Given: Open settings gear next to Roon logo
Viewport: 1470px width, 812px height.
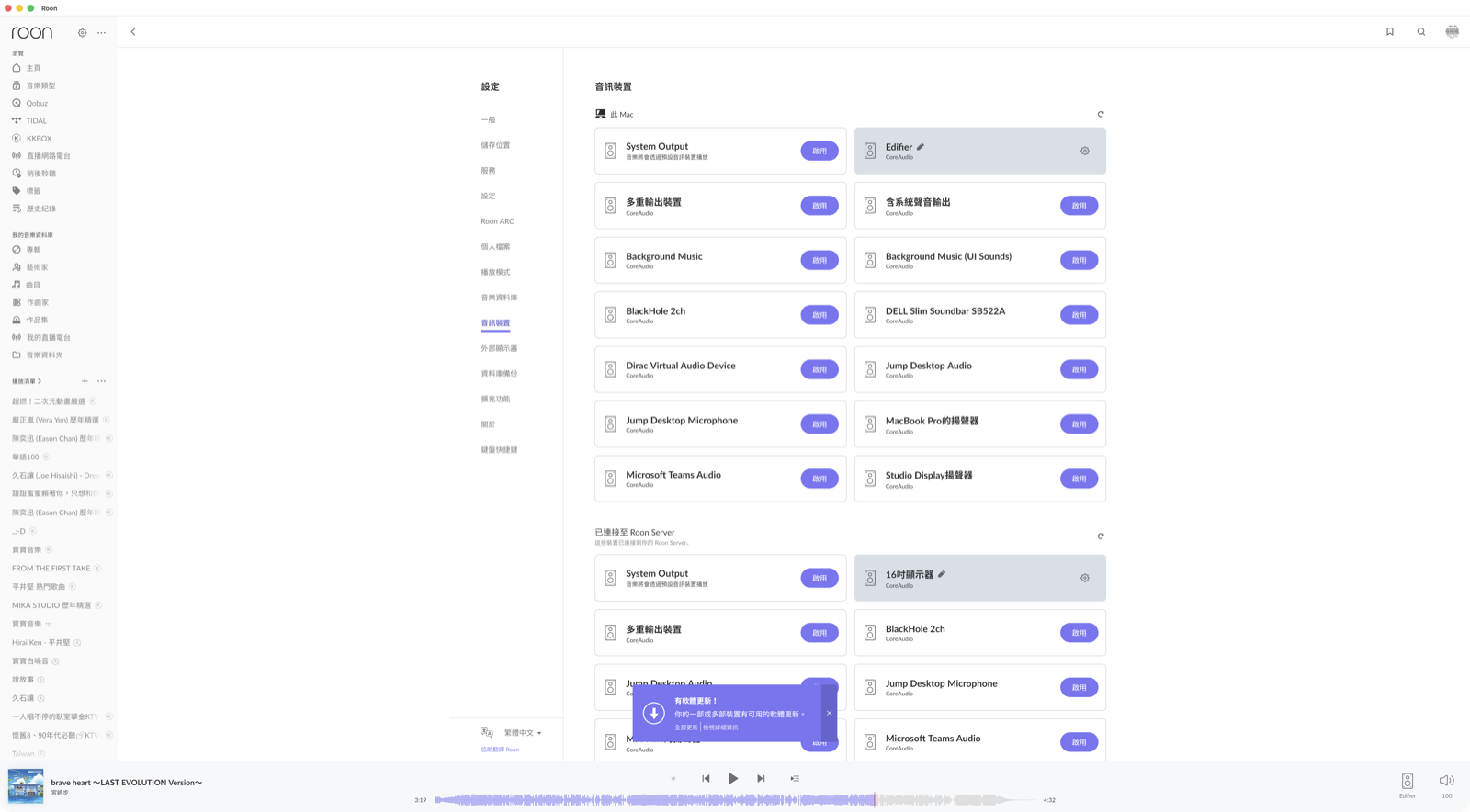Looking at the screenshot, I should click(83, 33).
